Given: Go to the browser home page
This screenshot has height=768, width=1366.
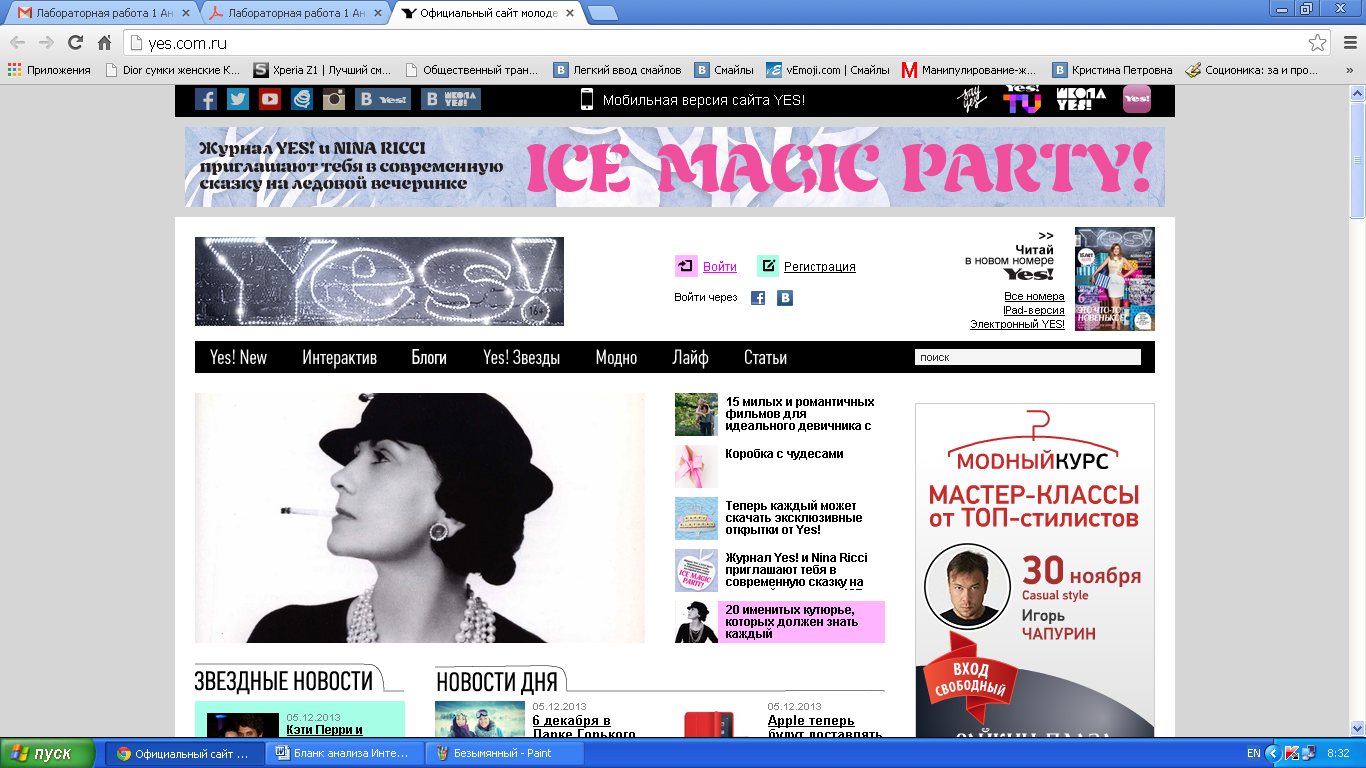Looking at the screenshot, I should click(104, 42).
